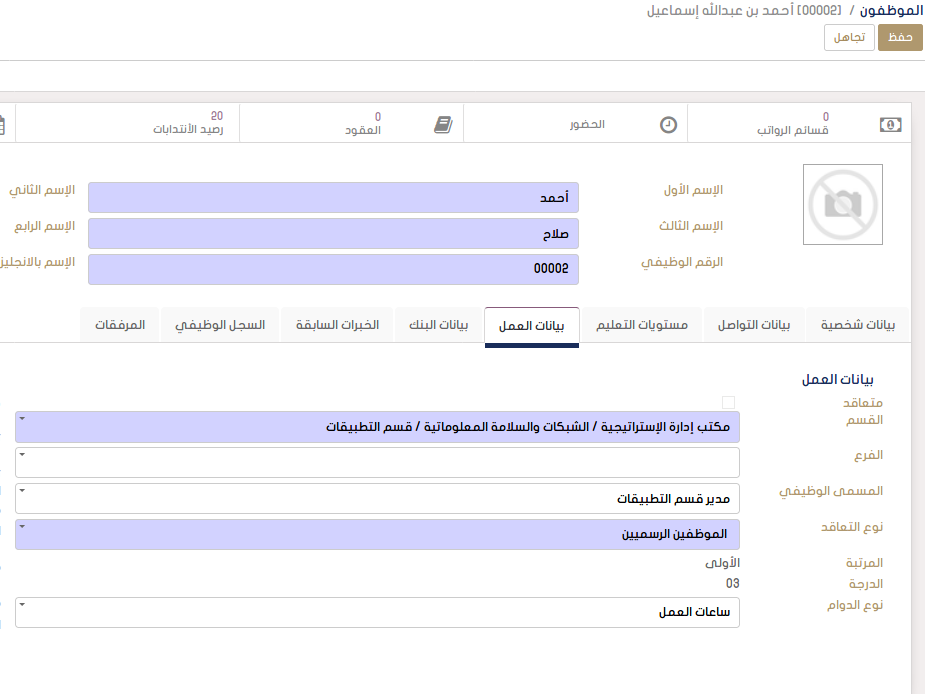
Task: Expand the نوع الدوام work schedule dropdown
Action: (378, 612)
